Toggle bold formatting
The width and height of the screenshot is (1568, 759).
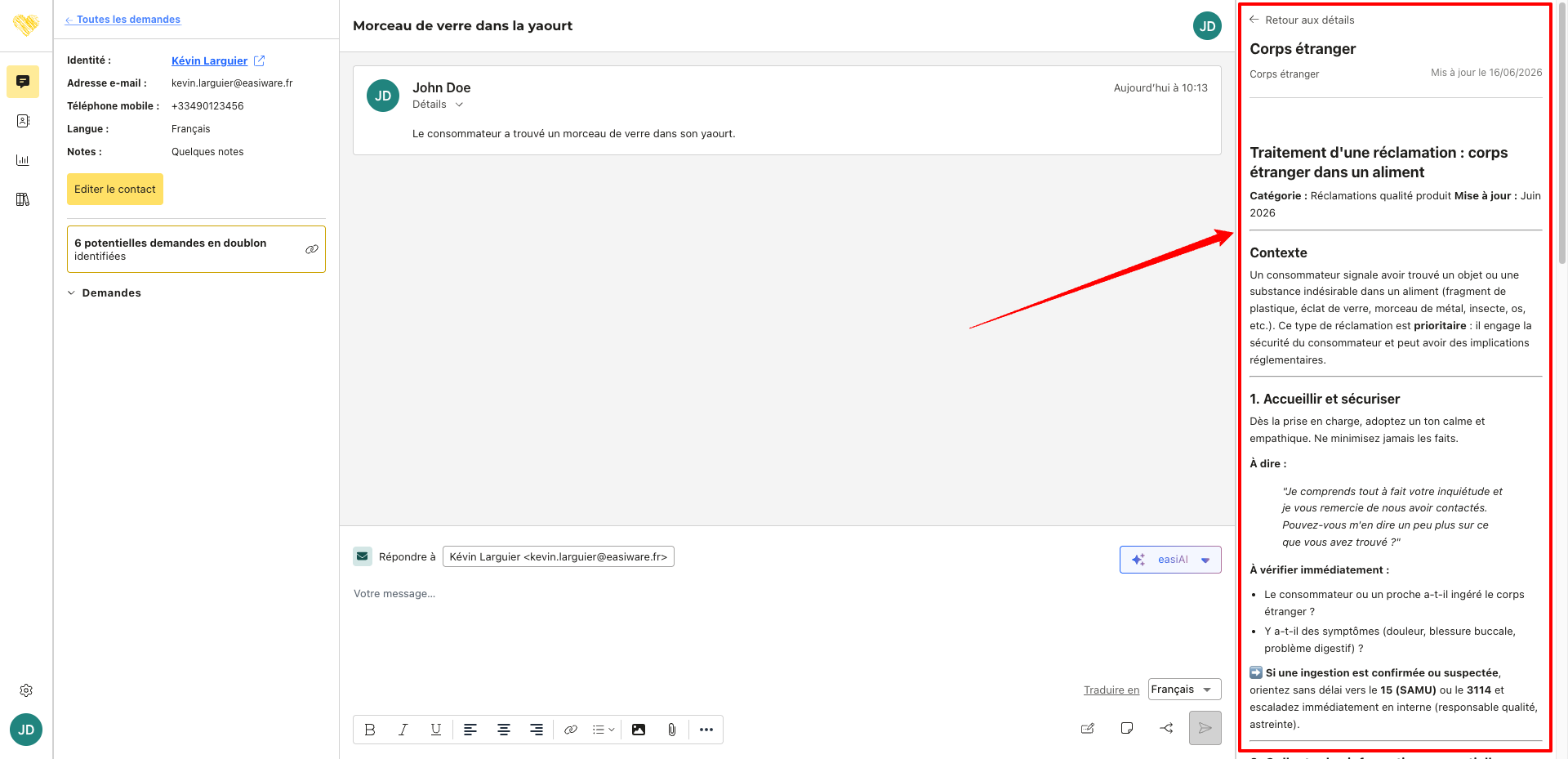pos(370,730)
